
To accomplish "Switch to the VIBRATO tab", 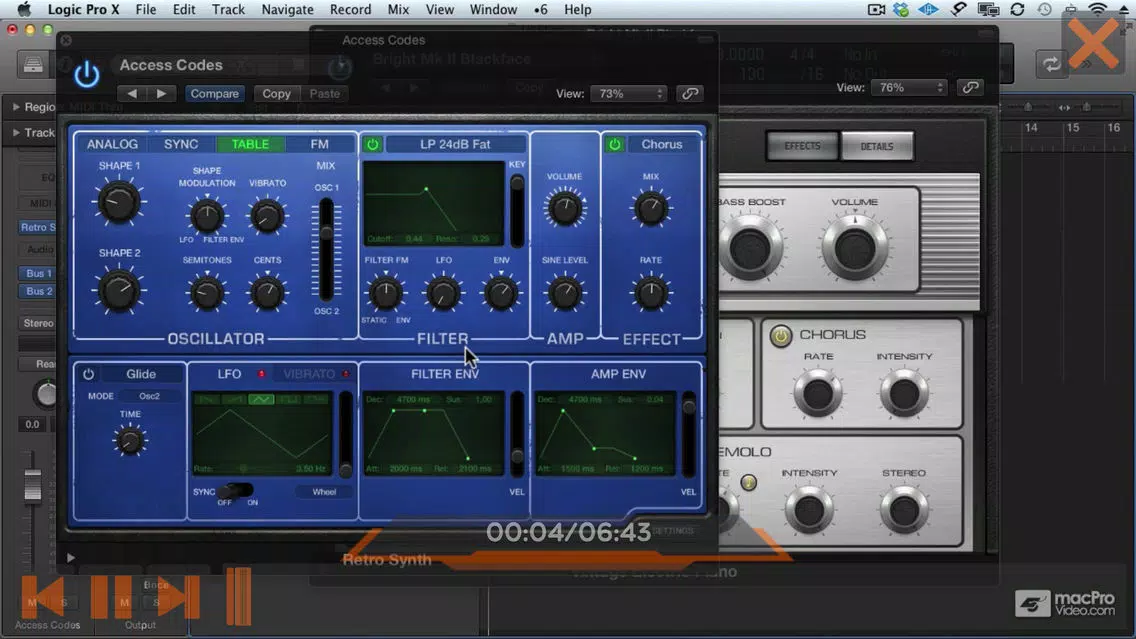I will point(309,374).
